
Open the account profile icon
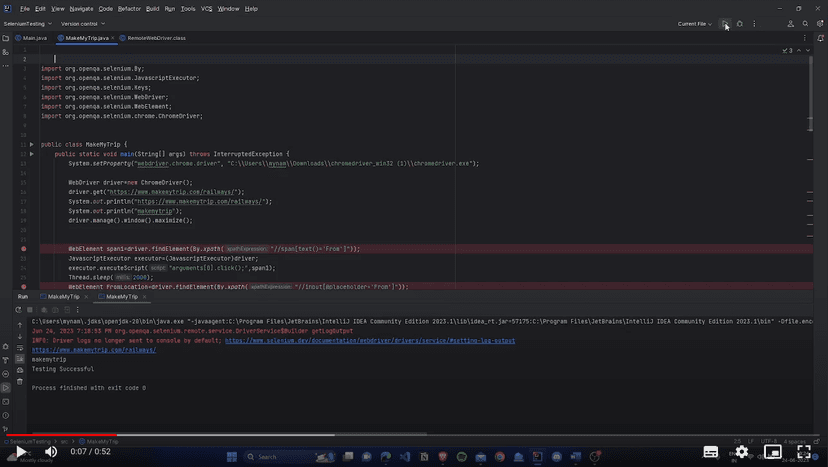click(x=791, y=24)
